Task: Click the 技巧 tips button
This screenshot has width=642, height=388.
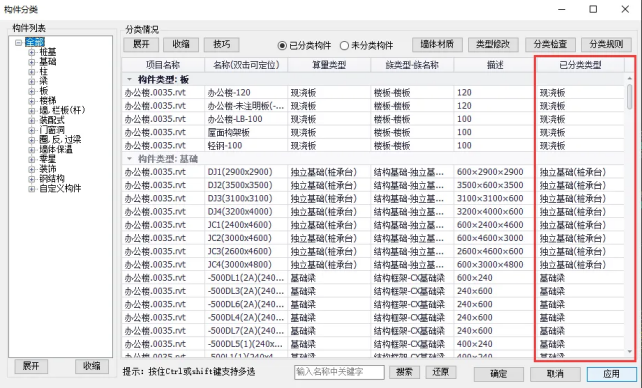Action: point(222,44)
